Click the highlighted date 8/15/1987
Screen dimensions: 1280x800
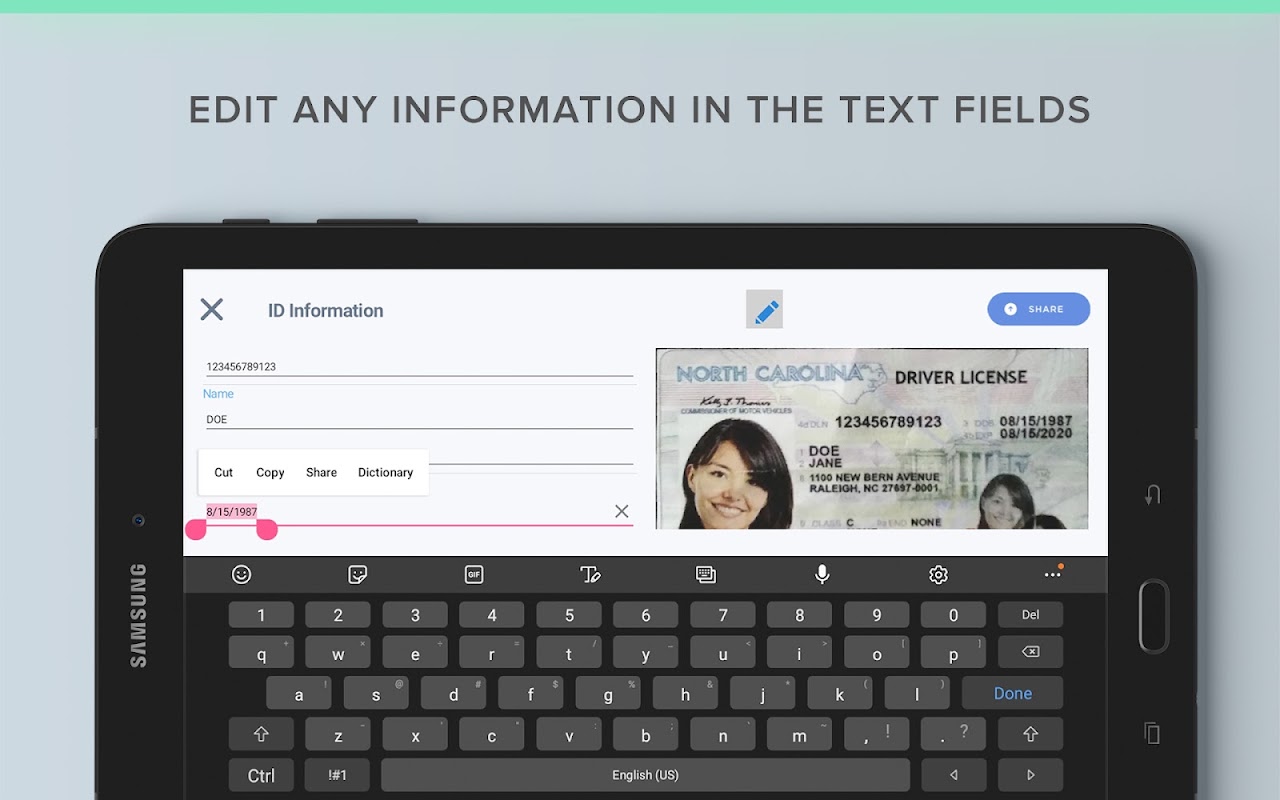coord(231,512)
